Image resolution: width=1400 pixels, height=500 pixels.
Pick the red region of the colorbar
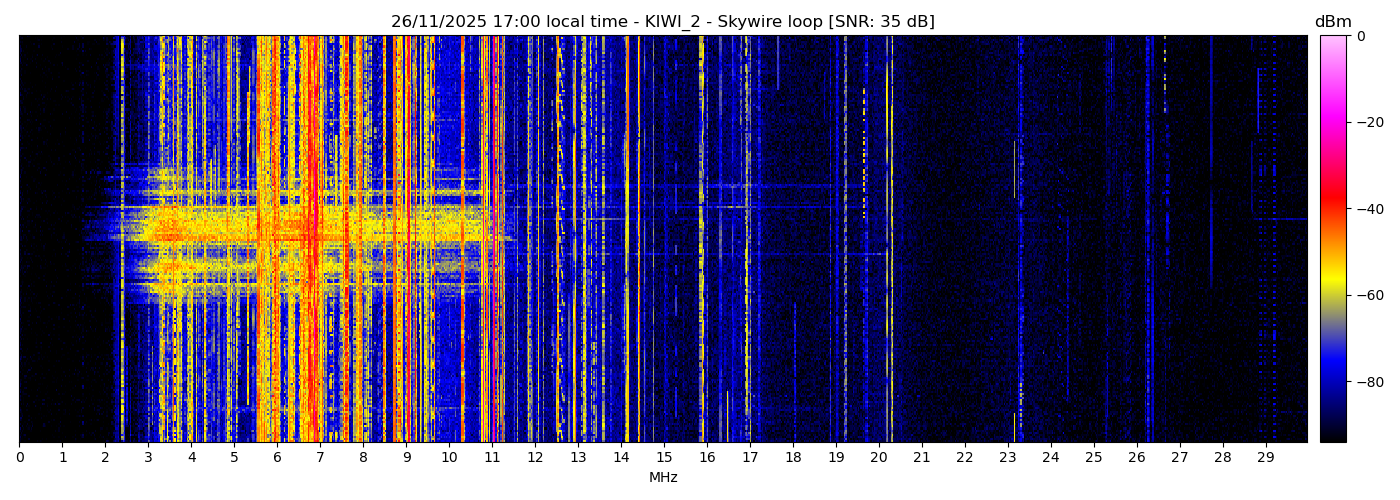[1333, 200]
